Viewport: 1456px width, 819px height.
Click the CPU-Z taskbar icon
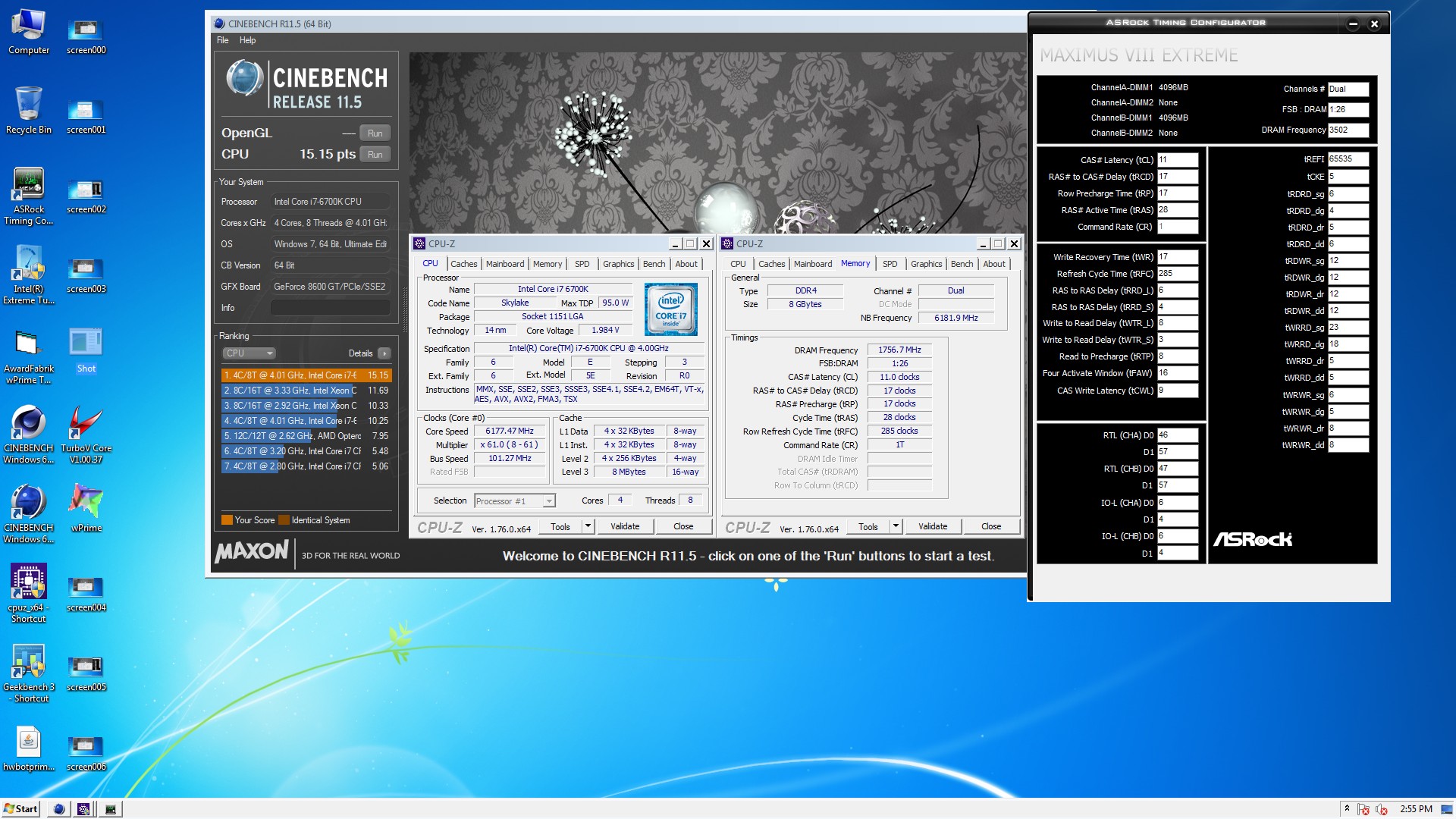point(84,809)
